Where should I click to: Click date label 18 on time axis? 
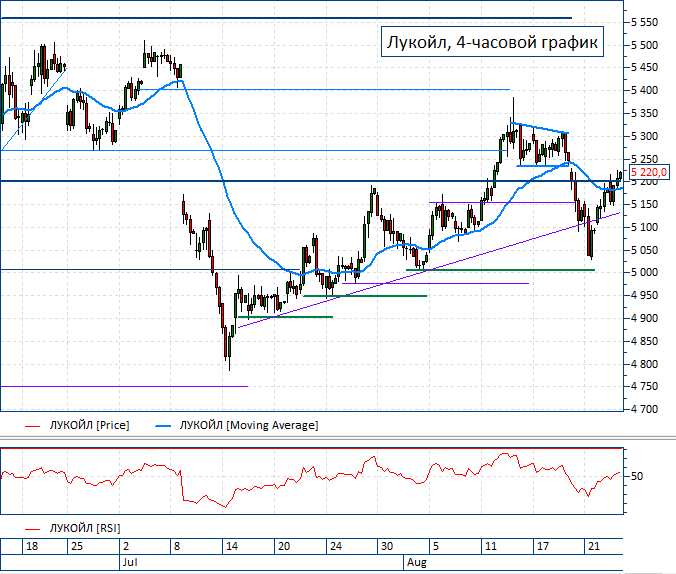(32, 546)
